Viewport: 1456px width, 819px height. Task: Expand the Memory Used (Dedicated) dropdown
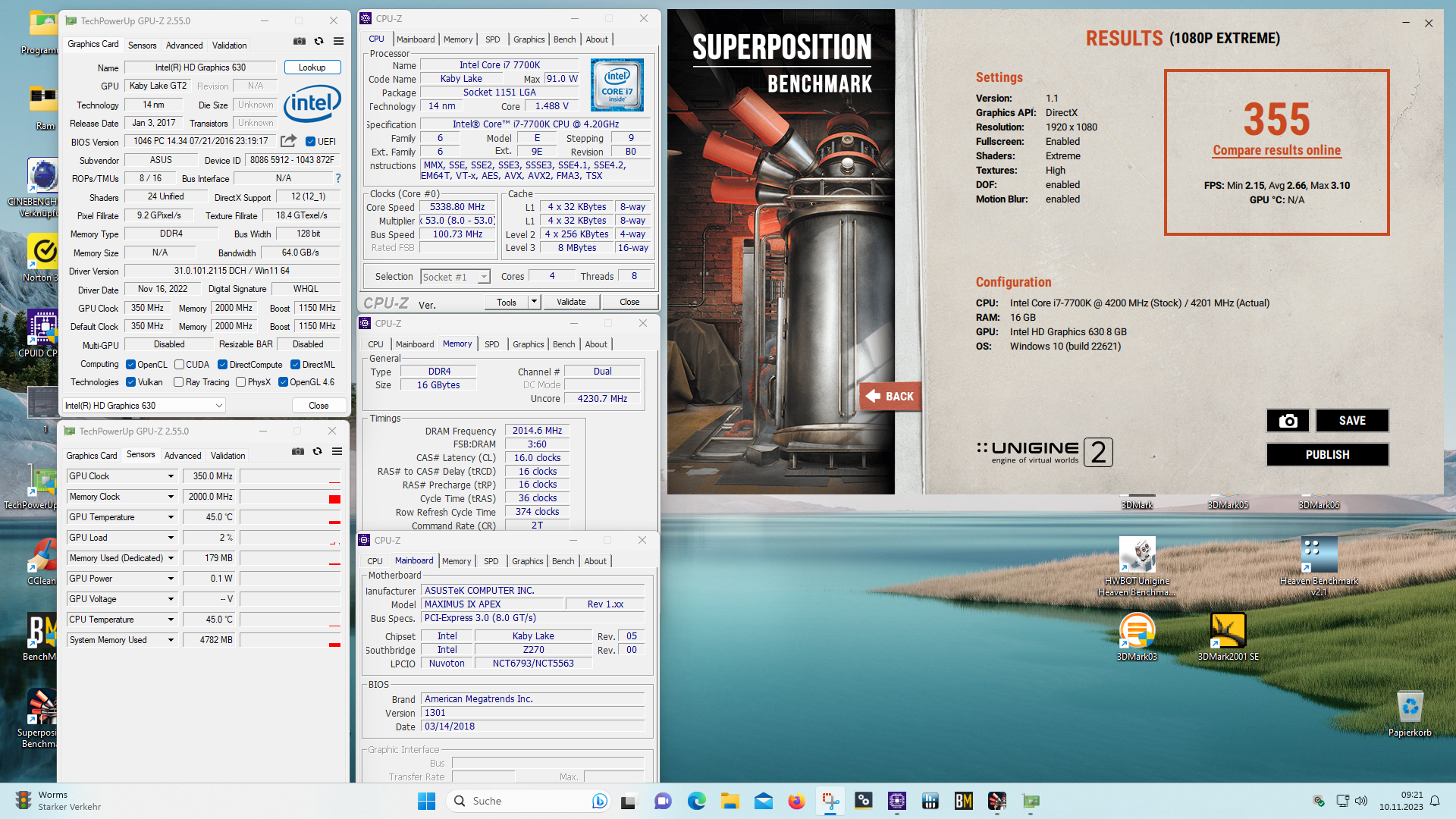[x=171, y=558]
